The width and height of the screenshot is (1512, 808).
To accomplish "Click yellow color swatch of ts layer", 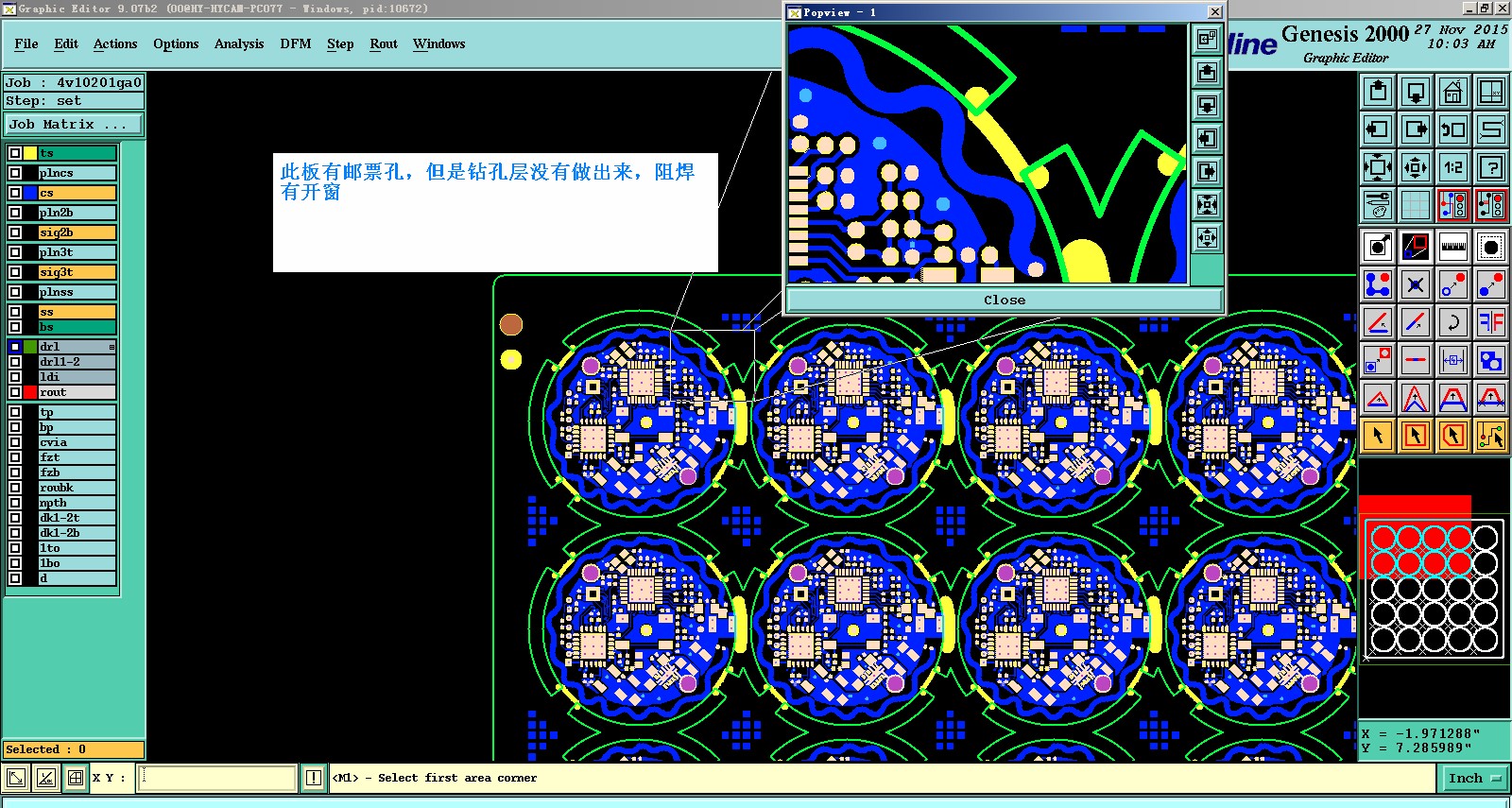I will (30, 153).
